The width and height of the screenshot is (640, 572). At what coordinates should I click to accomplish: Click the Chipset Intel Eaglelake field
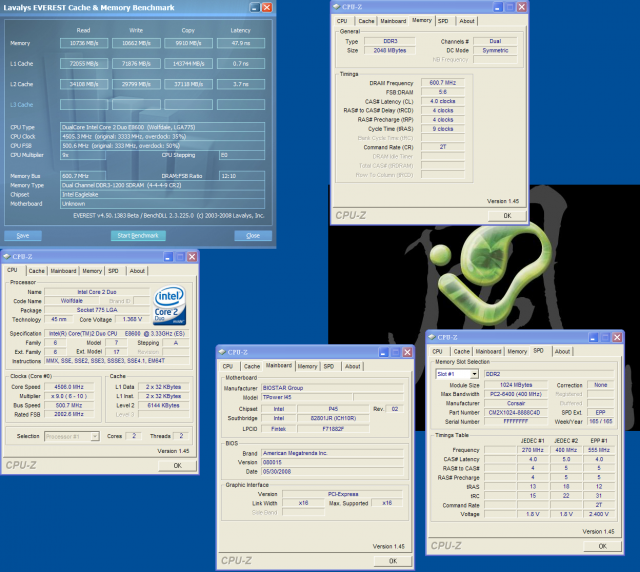[x=162, y=195]
